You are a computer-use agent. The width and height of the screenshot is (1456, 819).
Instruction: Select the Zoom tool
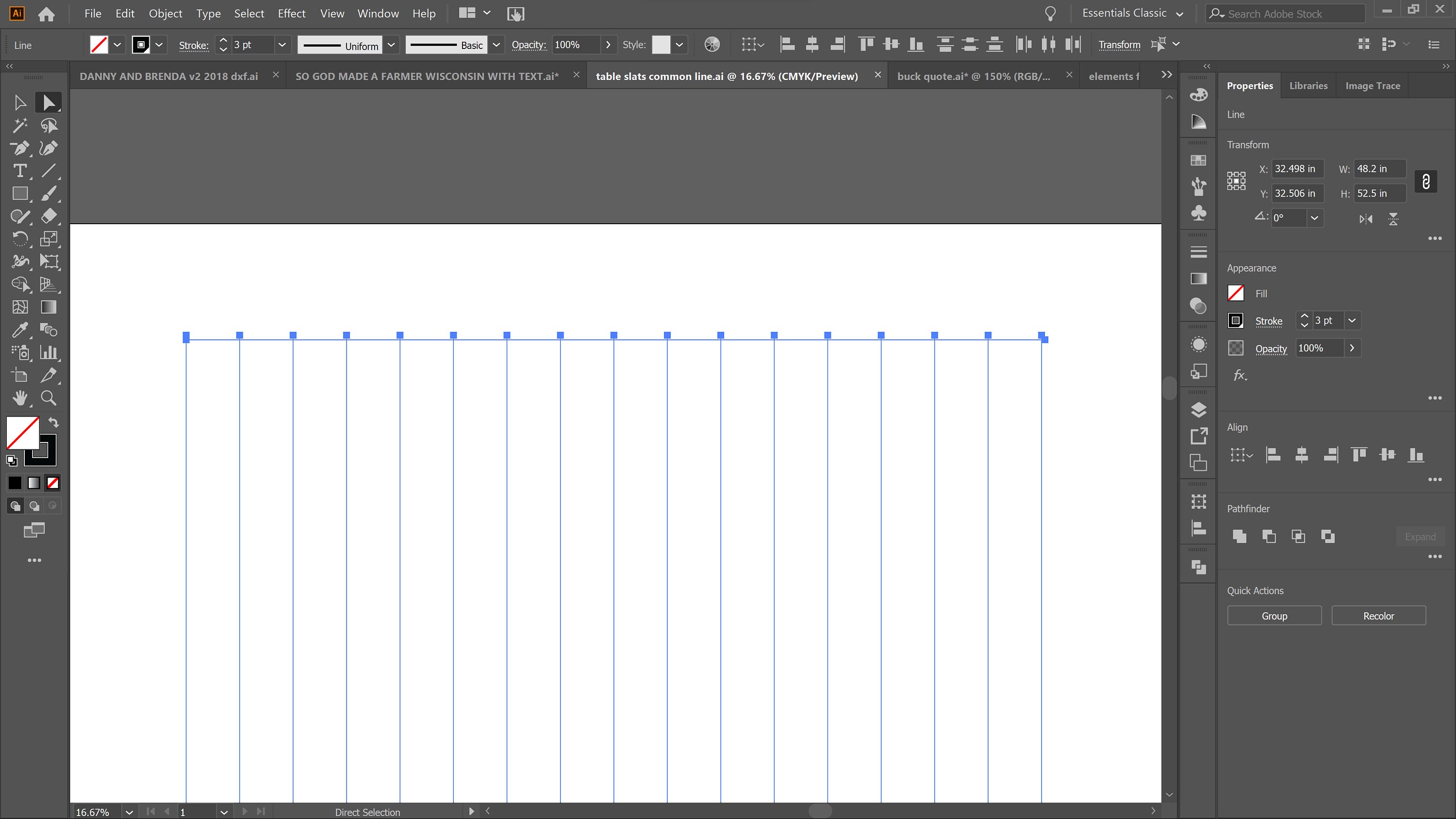click(x=48, y=398)
